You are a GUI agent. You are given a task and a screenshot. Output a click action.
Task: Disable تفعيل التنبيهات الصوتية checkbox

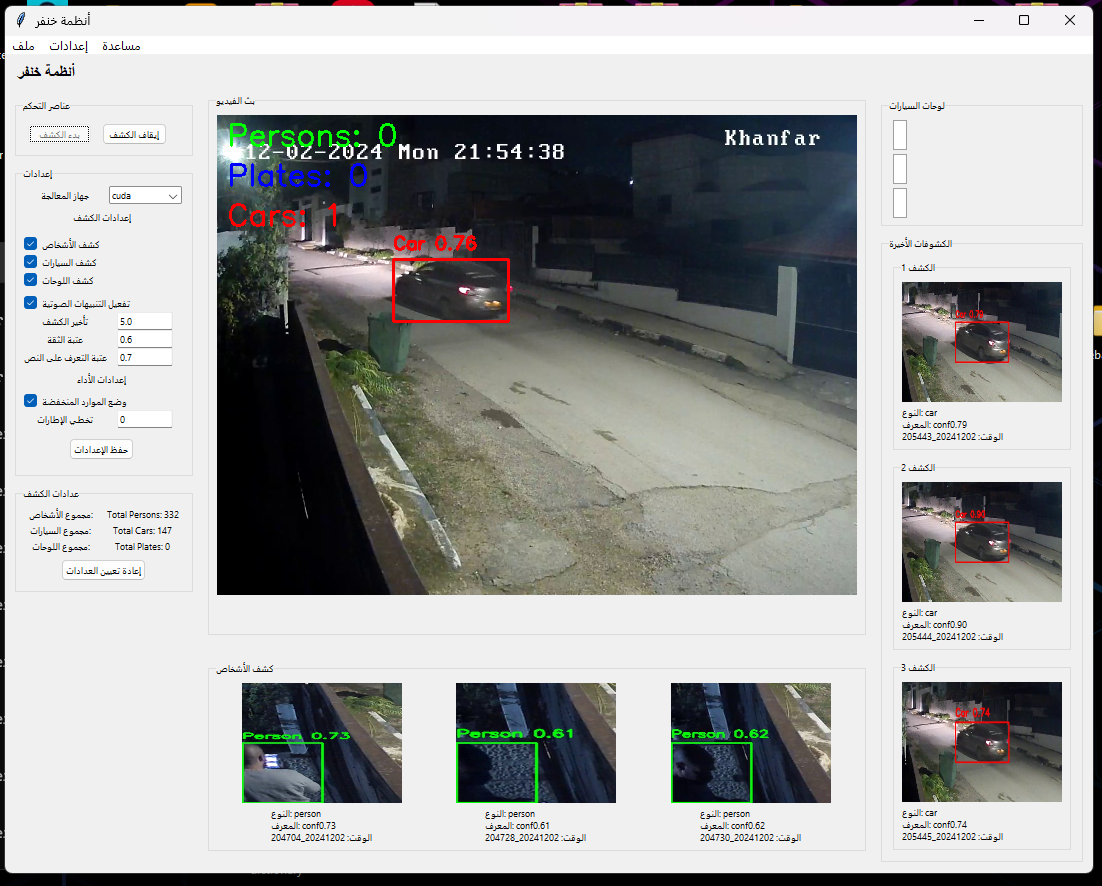30,303
